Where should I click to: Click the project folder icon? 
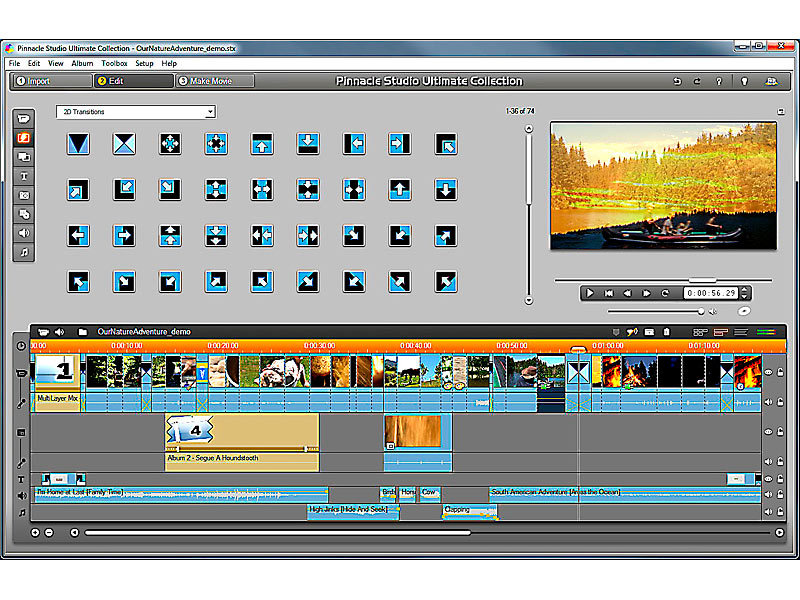point(82,332)
